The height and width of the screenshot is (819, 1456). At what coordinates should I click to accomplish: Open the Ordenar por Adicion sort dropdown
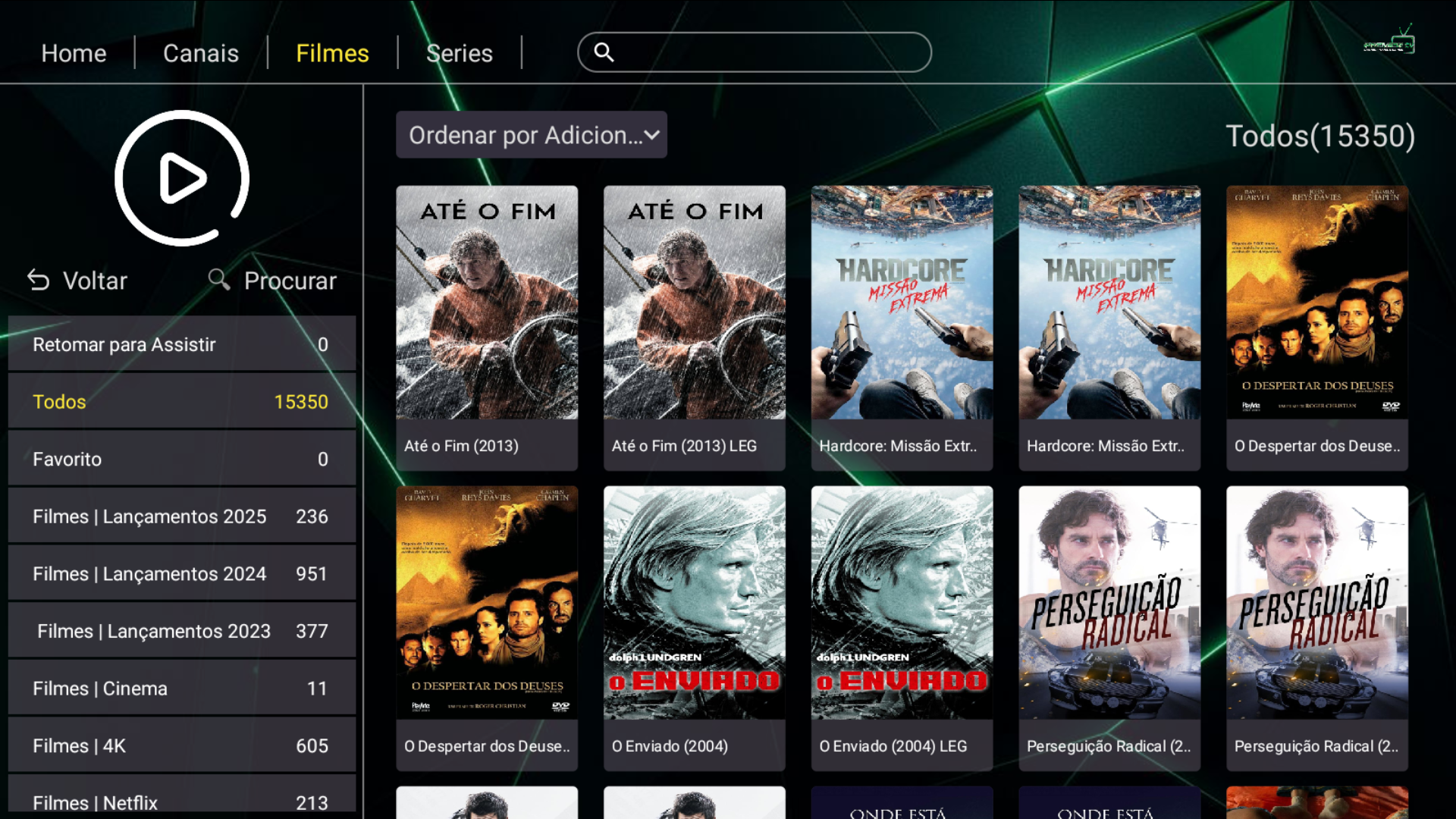pyautogui.click(x=531, y=135)
